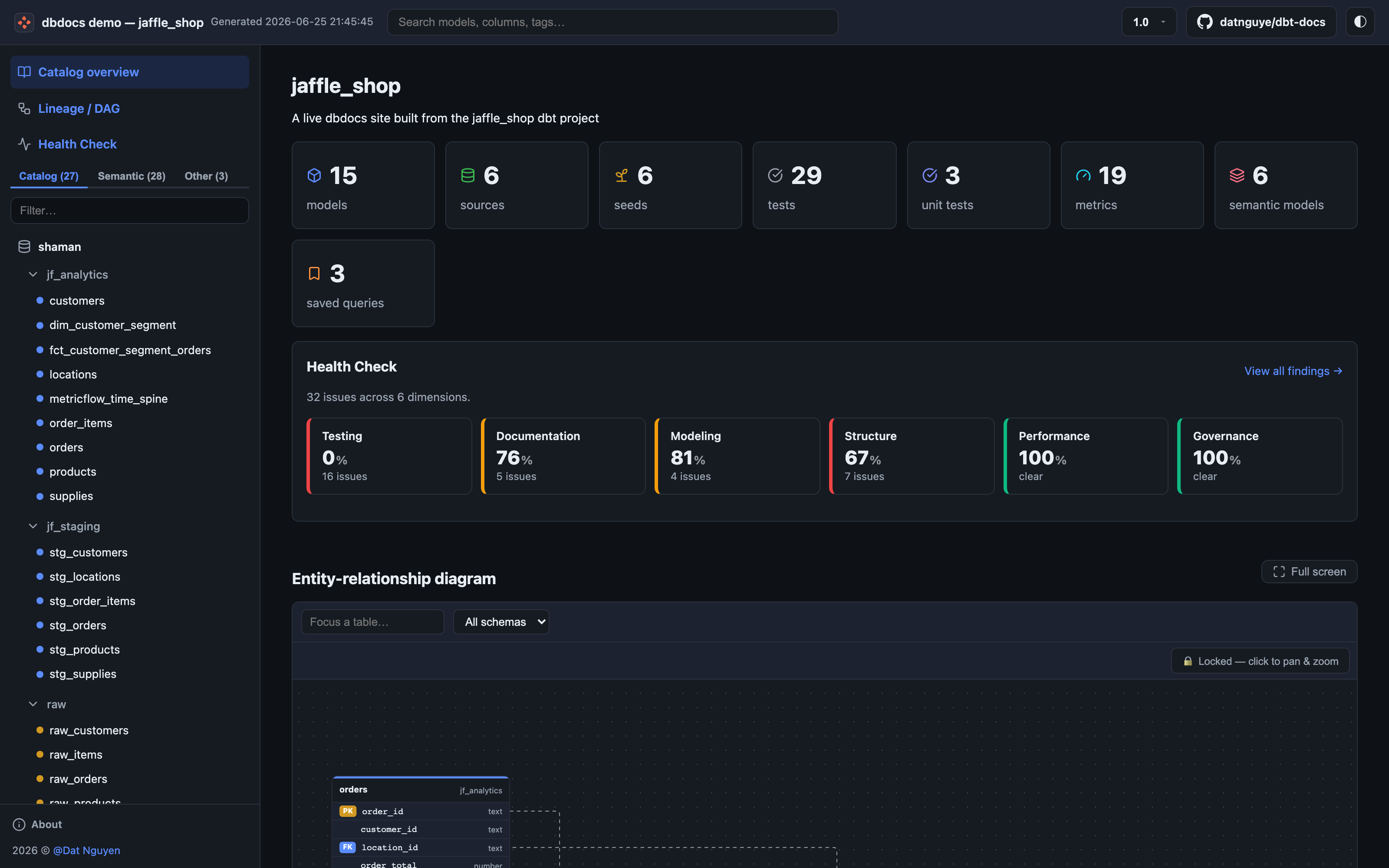Click the Catalog overview book icon
Image resolution: width=1389 pixels, height=868 pixels.
[x=24, y=72]
